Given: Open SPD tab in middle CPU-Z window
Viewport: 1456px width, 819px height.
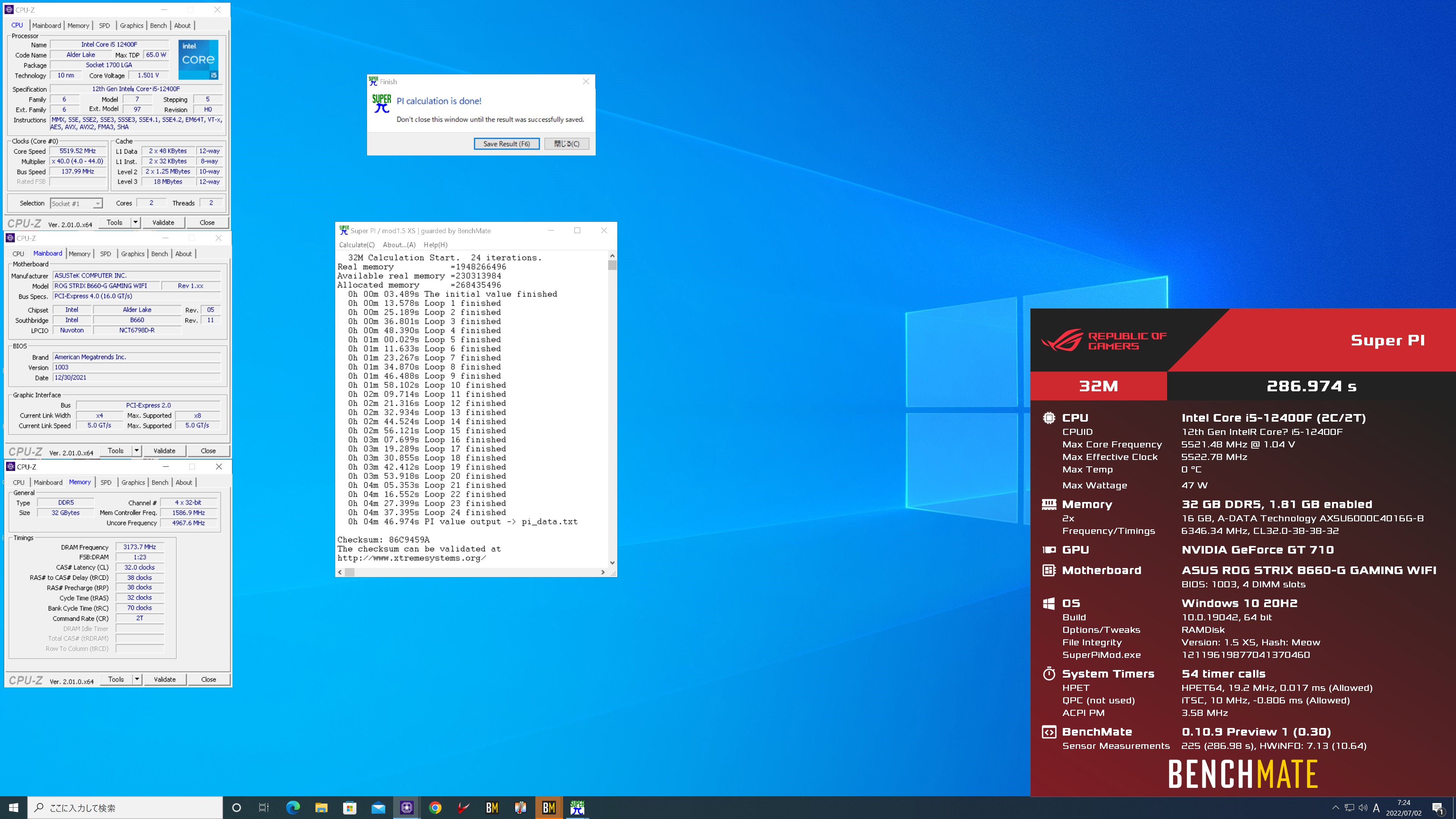Looking at the screenshot, I should [106, 254].
